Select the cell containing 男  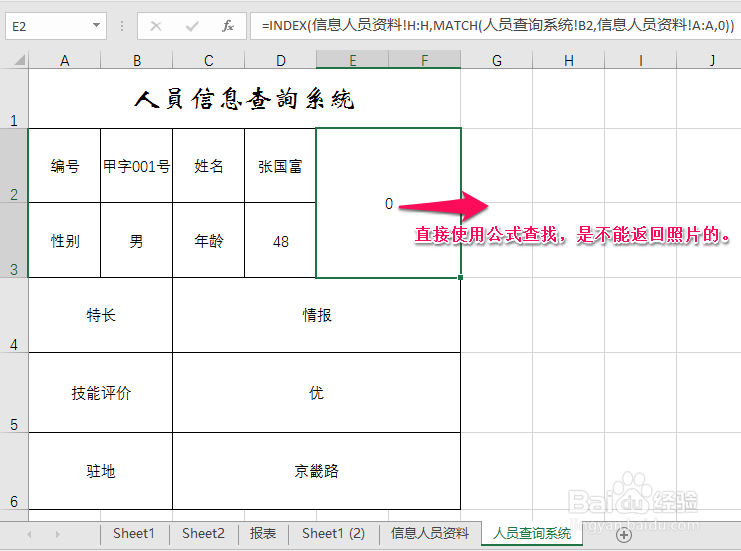click(137, 241)
